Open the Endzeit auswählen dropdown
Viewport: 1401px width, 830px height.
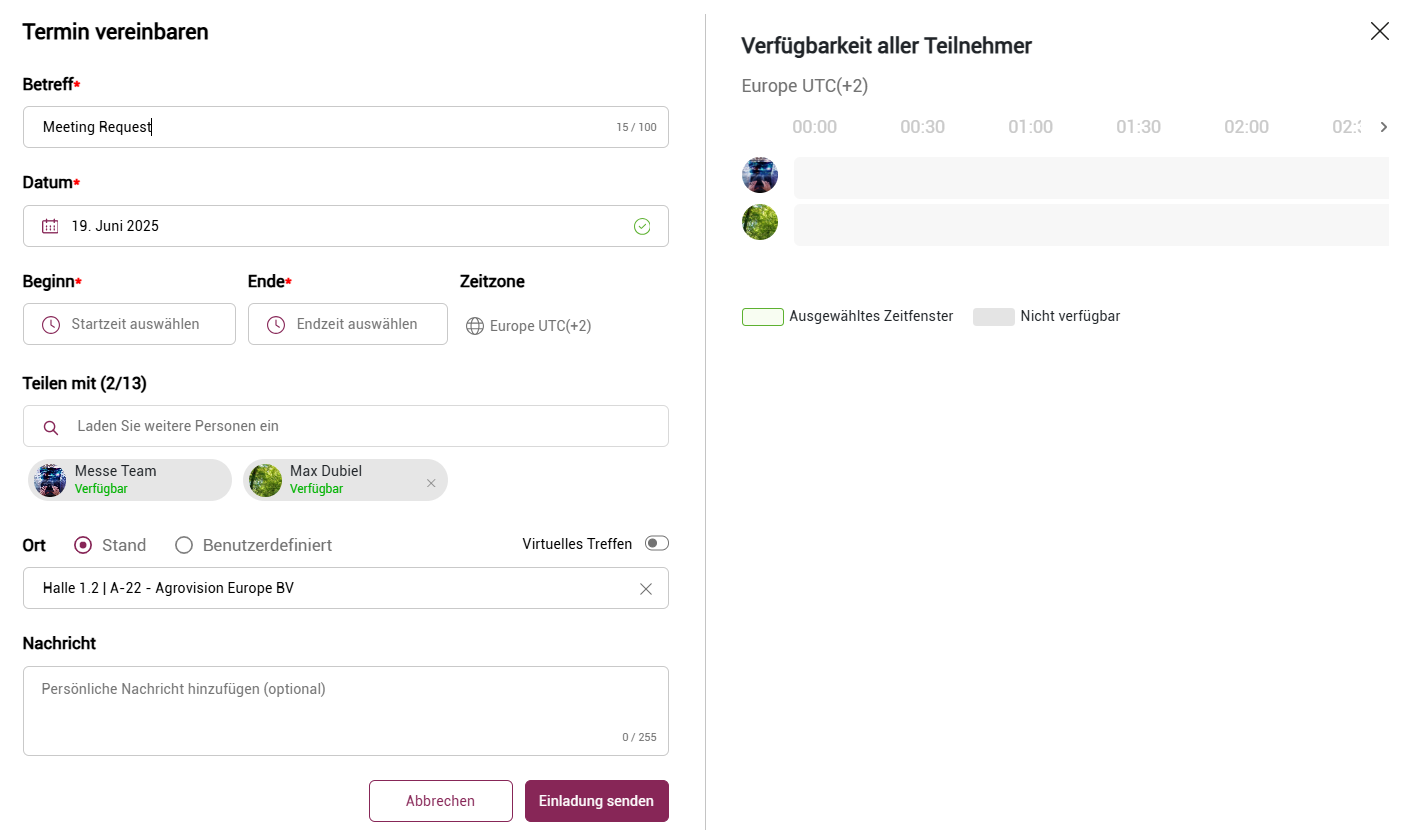[348, 324]
